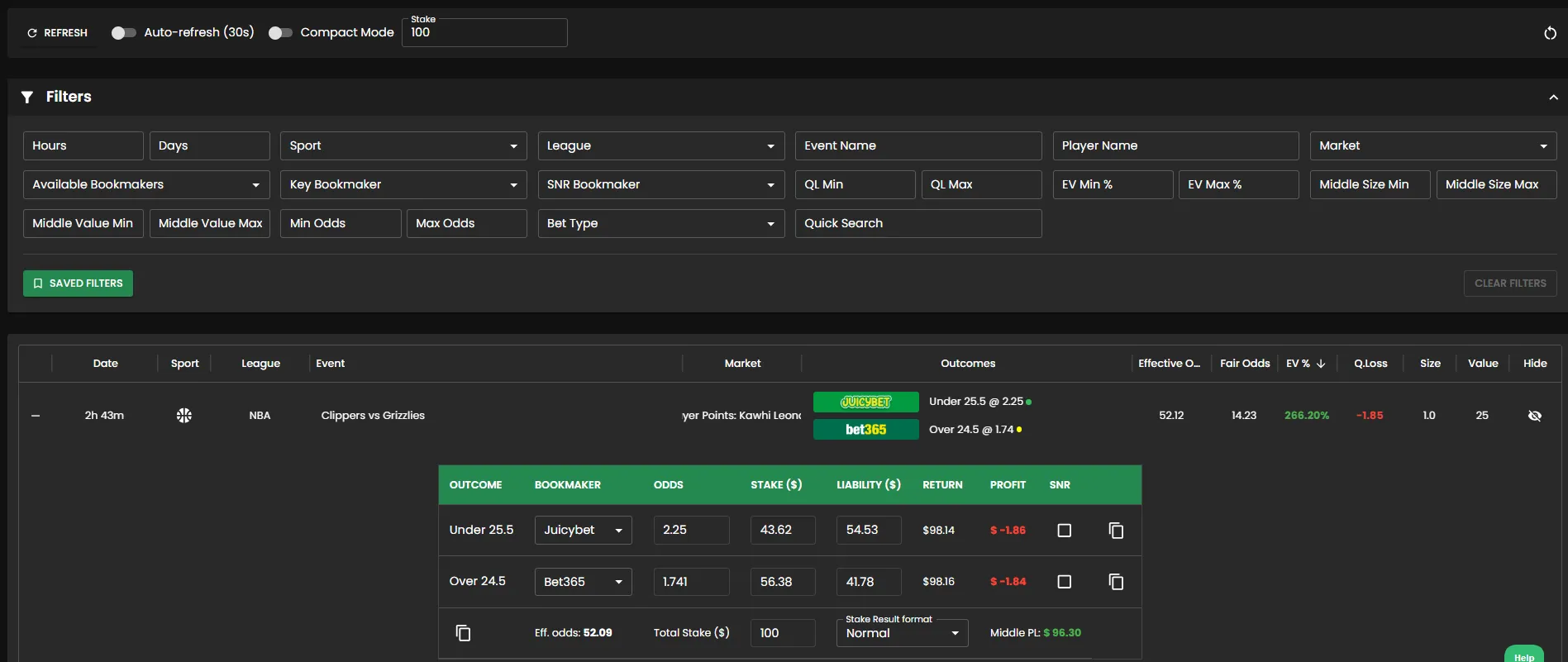Sort by Value column header

coord(1483,364)
